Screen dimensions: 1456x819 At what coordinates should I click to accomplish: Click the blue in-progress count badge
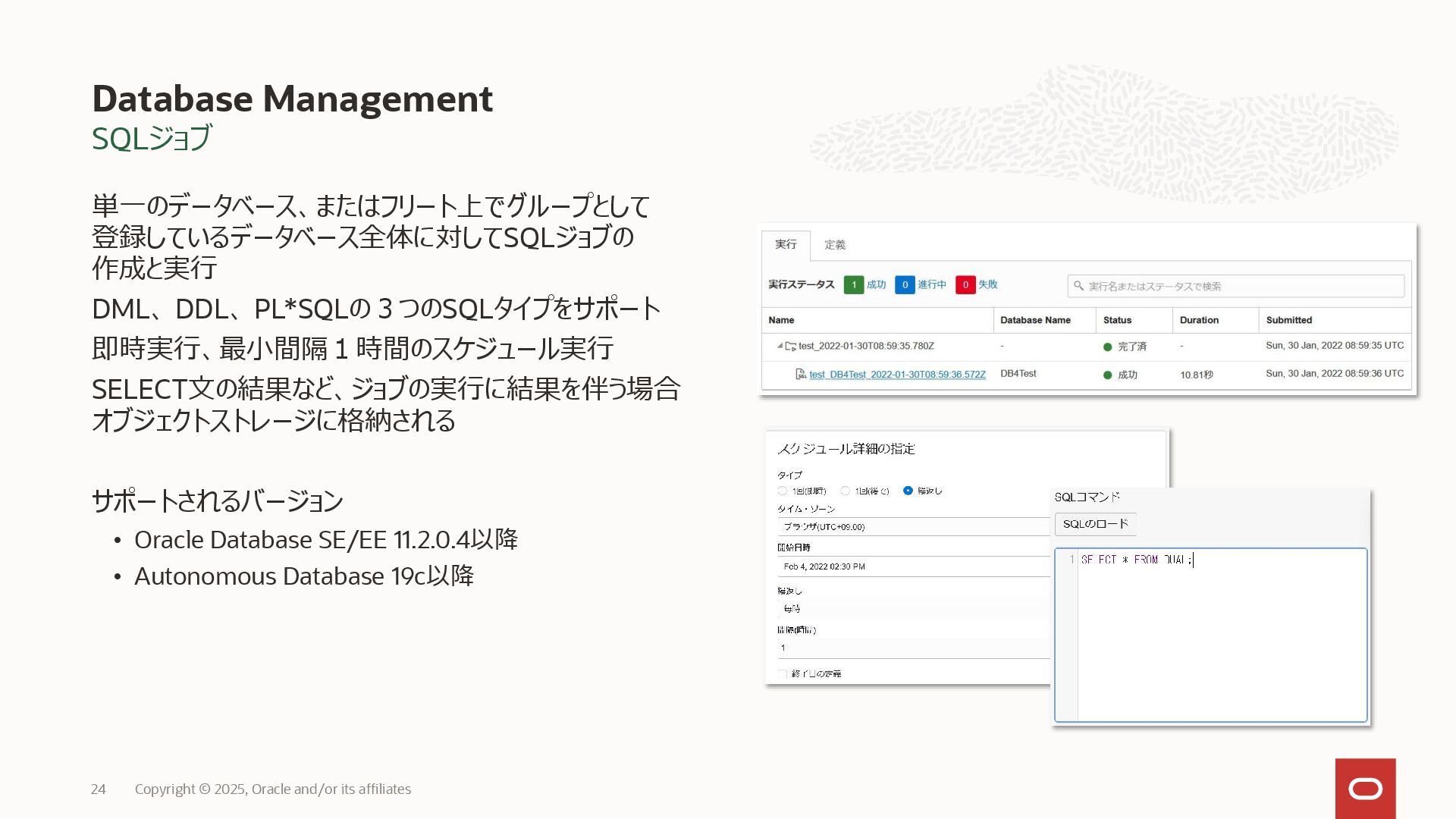point(904,284)
